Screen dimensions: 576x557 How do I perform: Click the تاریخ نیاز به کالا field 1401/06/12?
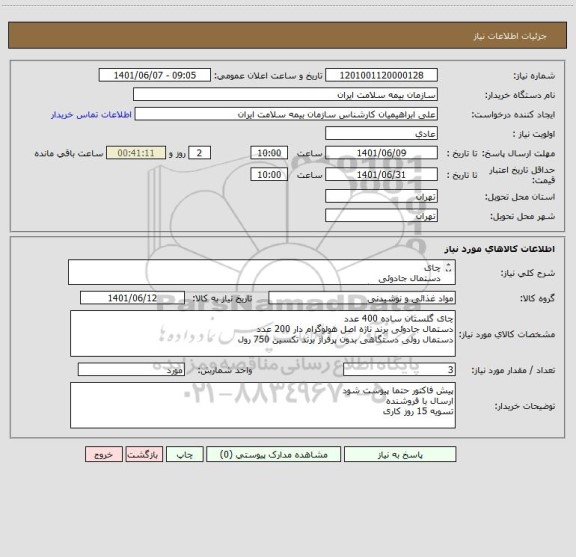[x=132, y=298]
